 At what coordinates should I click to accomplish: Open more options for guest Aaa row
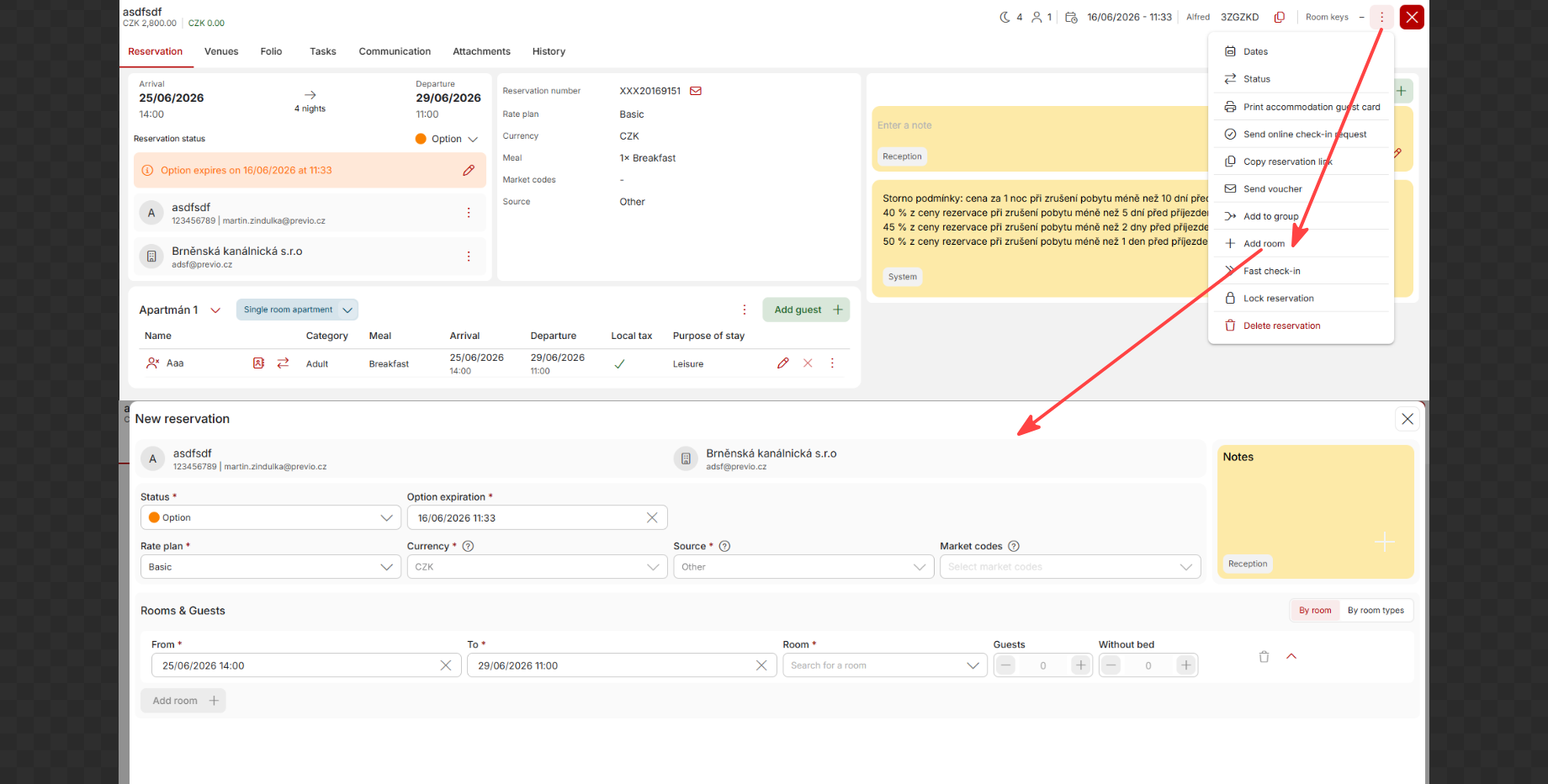(832, 363)
